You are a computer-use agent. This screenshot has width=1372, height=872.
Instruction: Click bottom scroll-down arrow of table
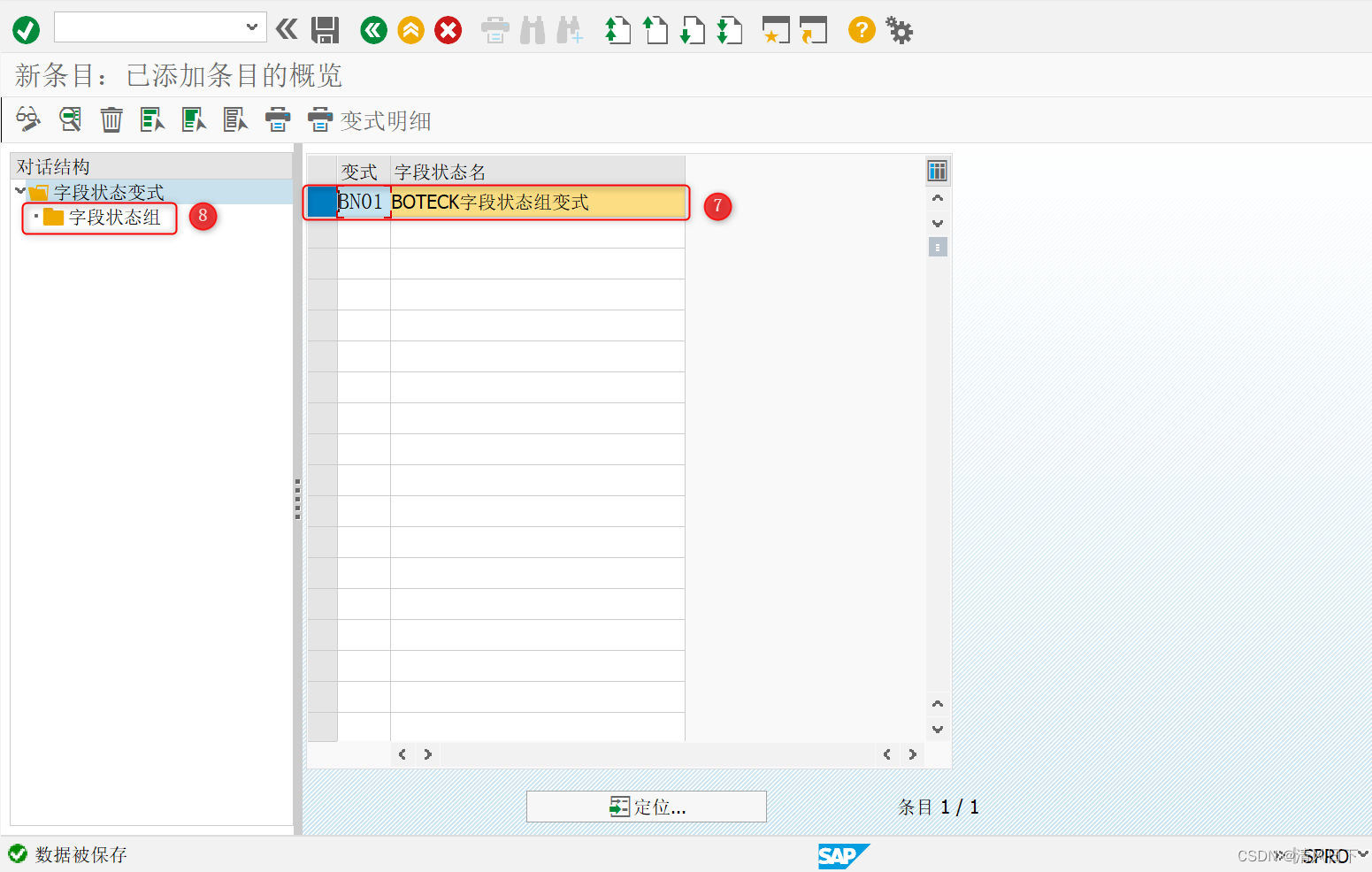pos(938,730)
